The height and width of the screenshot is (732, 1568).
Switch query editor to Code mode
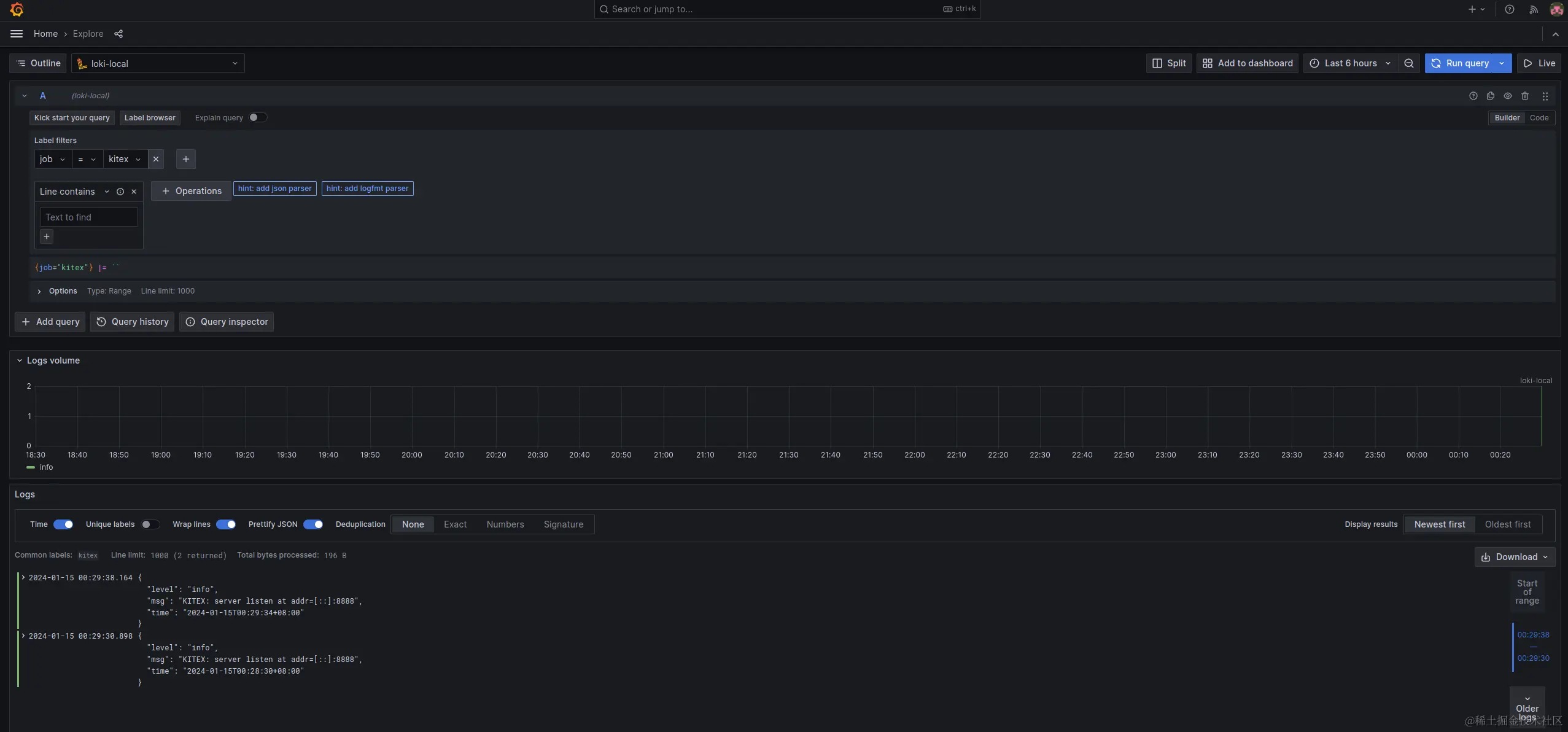click(1539, 118)
